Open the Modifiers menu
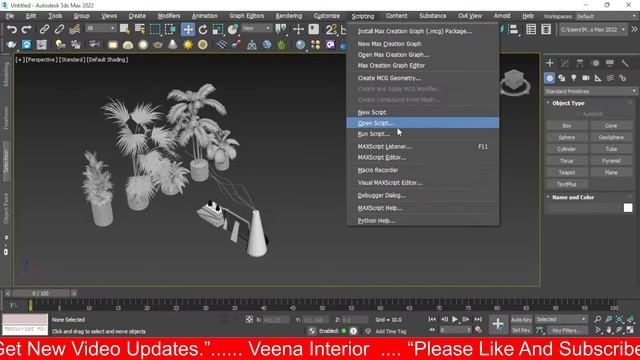Image resolution: width=640 pixels, height=360 pixels. point(169,16)
